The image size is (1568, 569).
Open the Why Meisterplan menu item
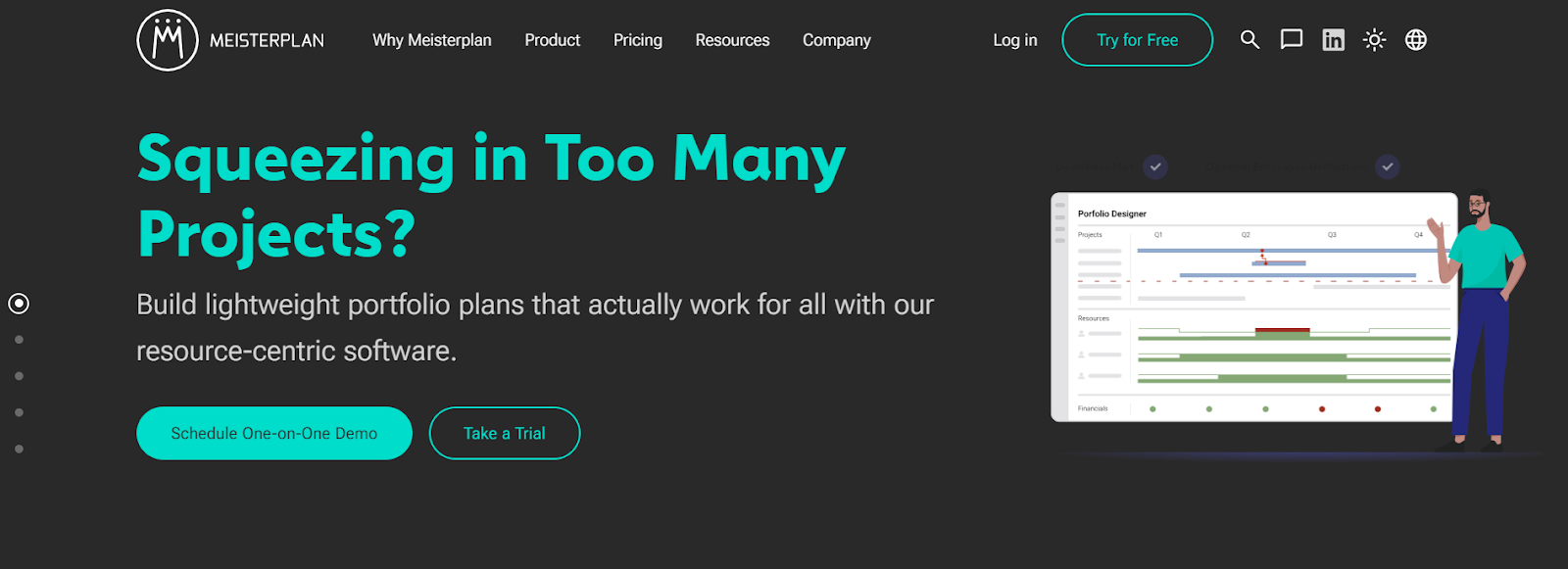tap(431, 40)
